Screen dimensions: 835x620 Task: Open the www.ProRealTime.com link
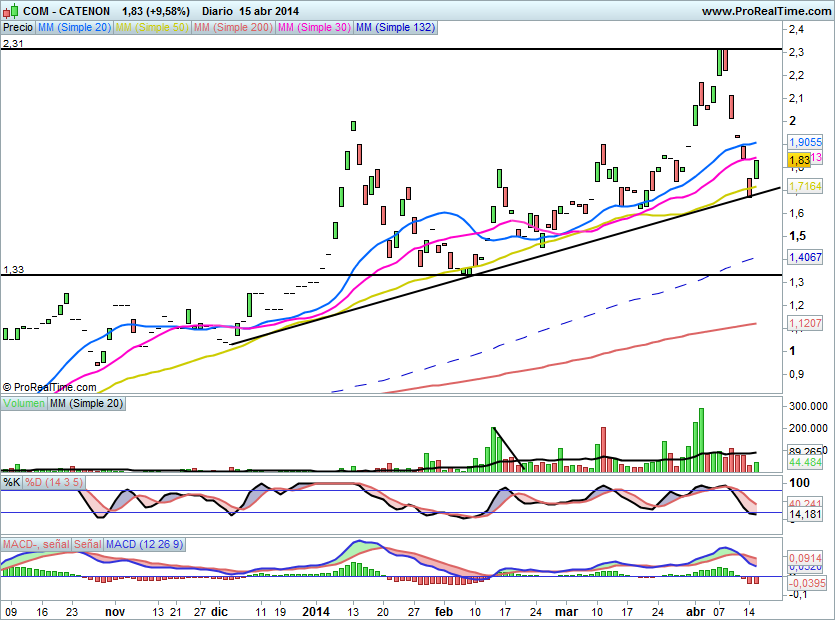click(765, 10)
